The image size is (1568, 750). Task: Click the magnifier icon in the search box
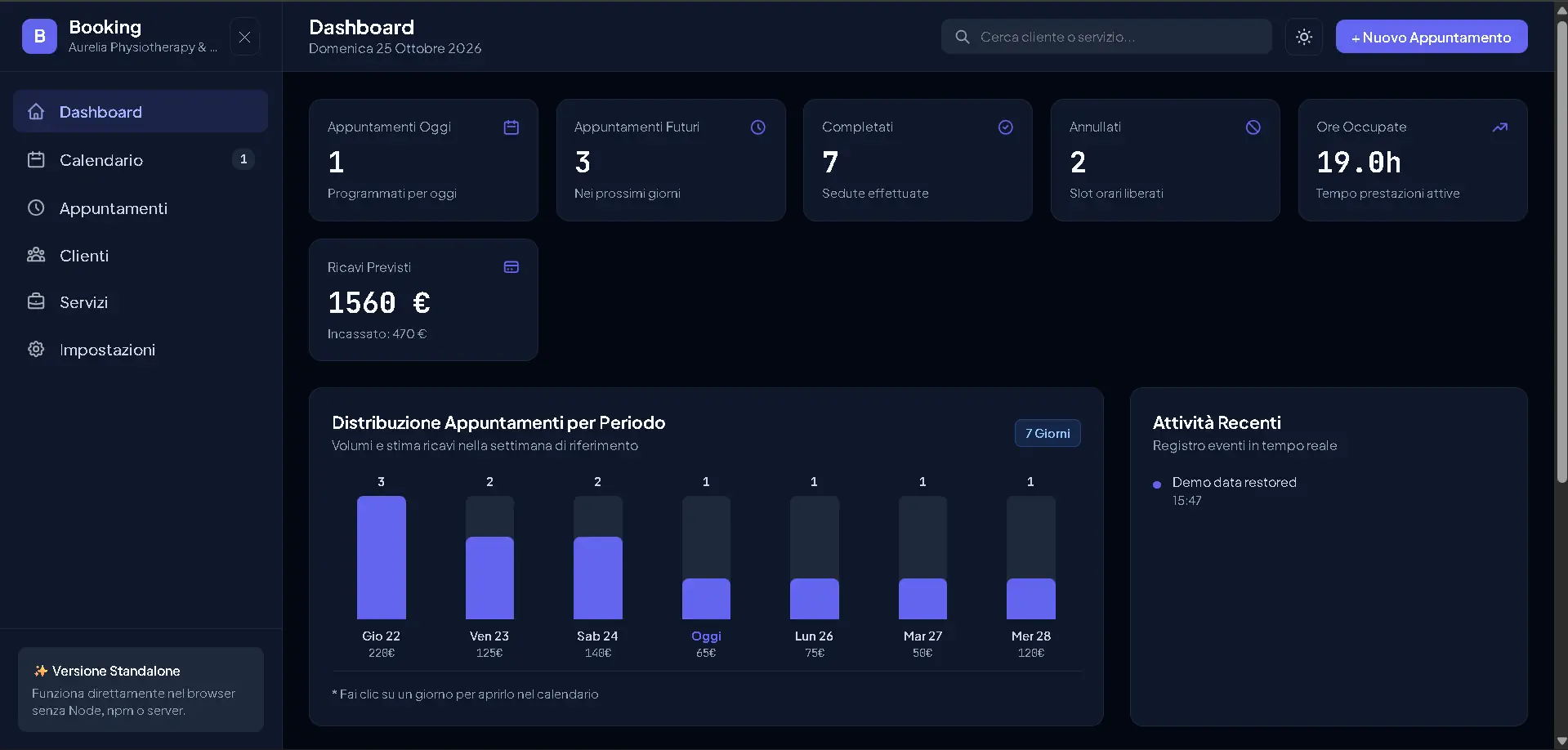pos(963,37)
